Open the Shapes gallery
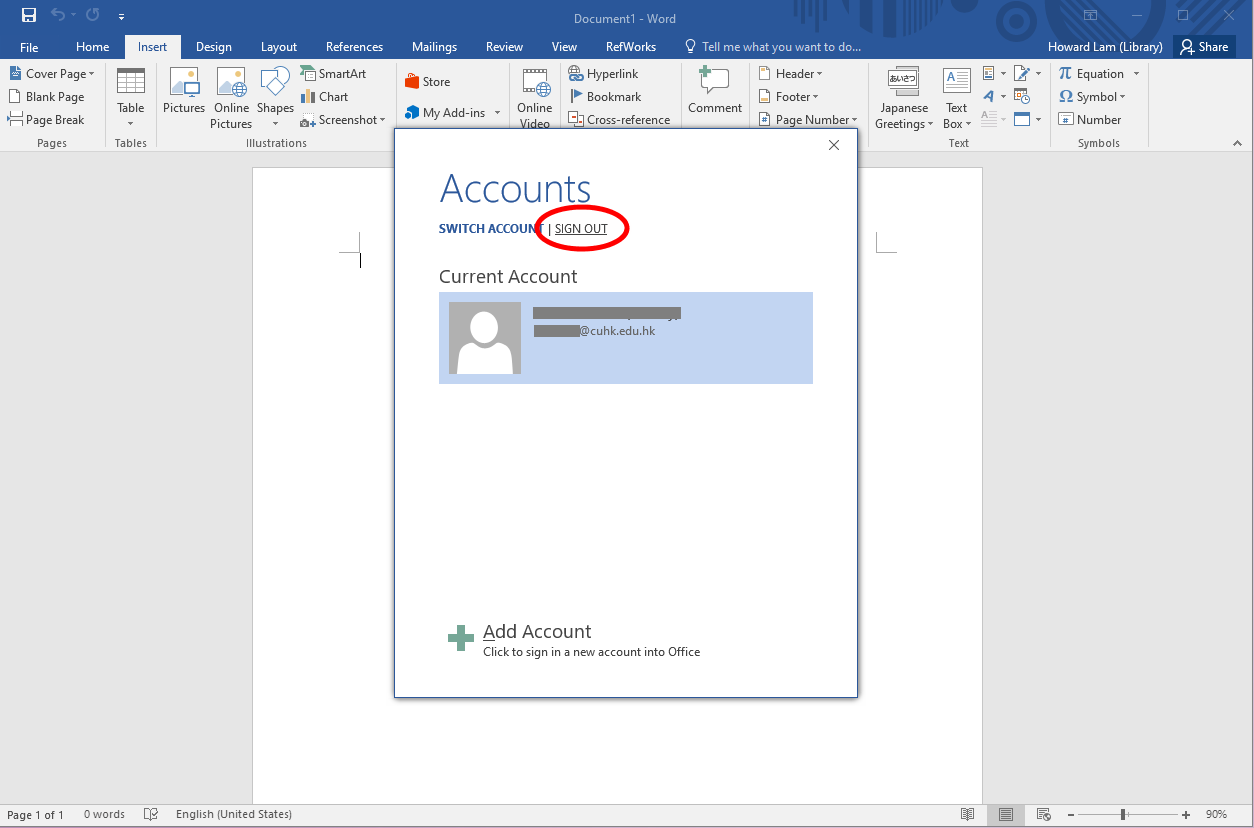This screenshot has height=828, width=1254. tap(275, 99)
